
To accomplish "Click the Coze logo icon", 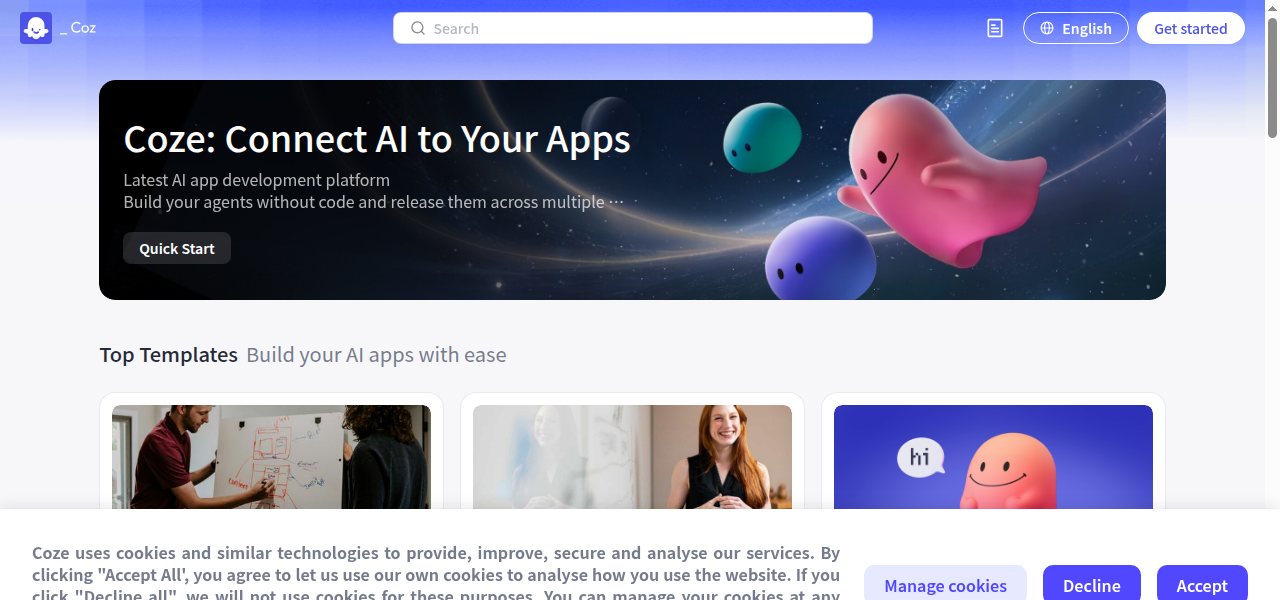I will tap(36, 28).
